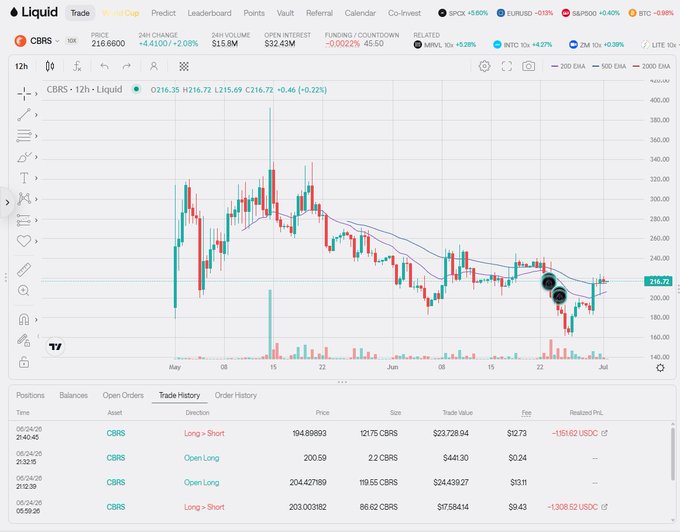Screen dimensions: 680x532
Task: Open the Balances tab
Action: click(73, 395)
